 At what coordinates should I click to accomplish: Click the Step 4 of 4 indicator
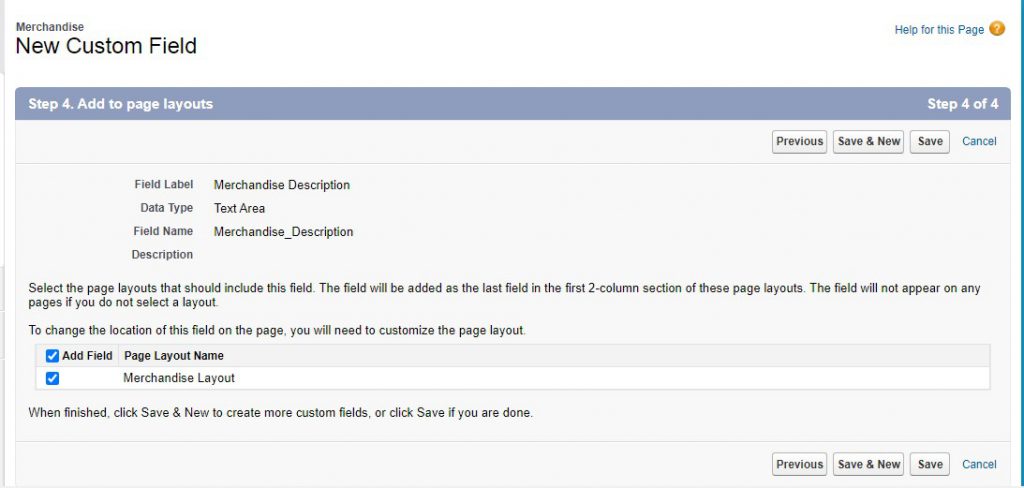pyautogui.click(x=962, y=104)
